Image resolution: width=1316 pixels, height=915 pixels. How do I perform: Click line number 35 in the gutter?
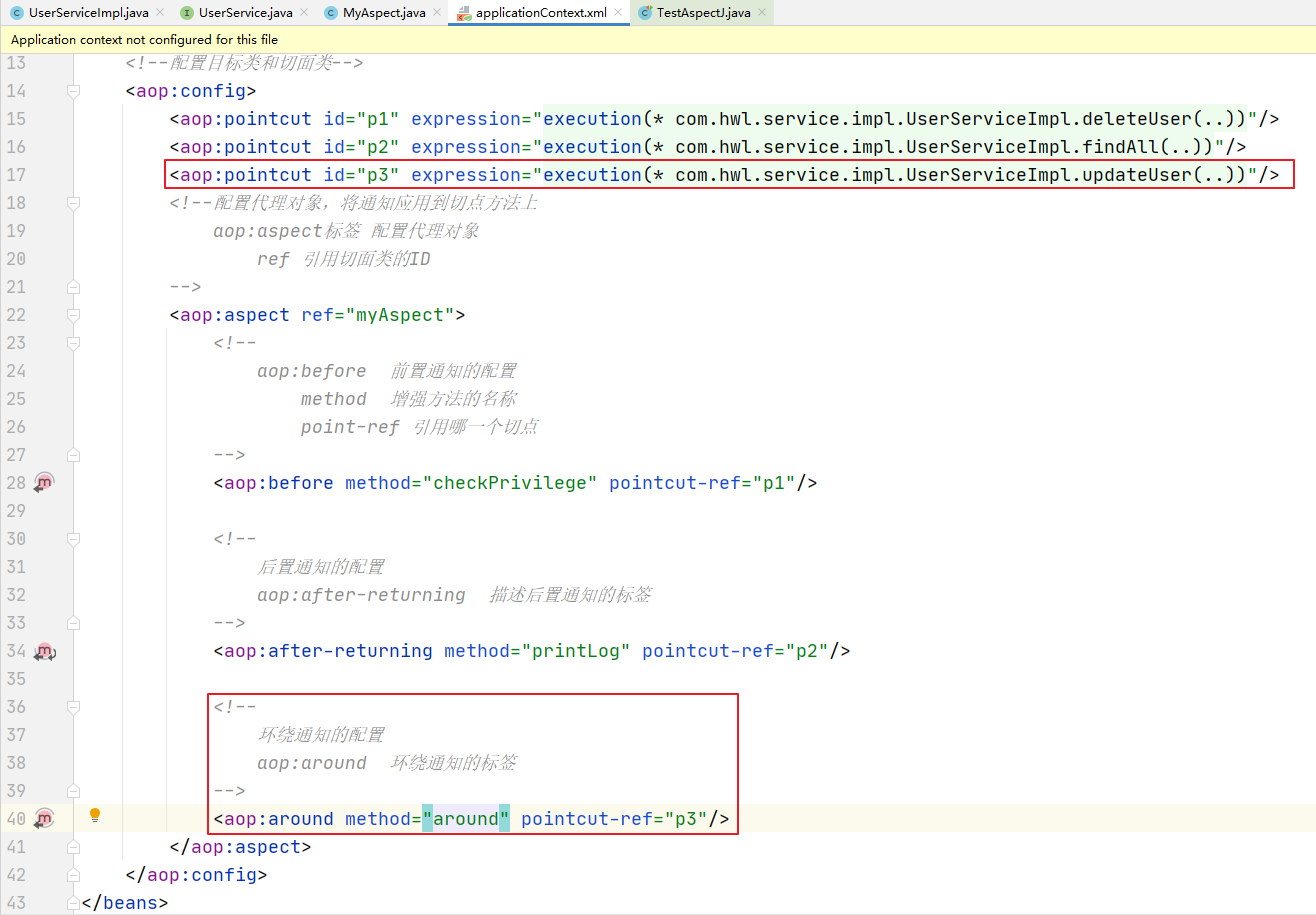tap(15, 679)
